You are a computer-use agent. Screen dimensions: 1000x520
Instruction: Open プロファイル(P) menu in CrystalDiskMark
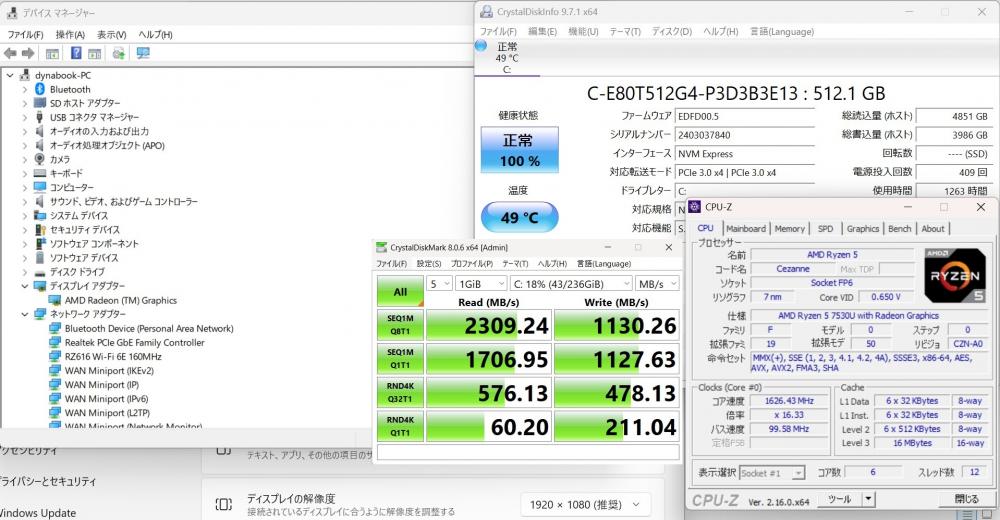coord(471,264)
